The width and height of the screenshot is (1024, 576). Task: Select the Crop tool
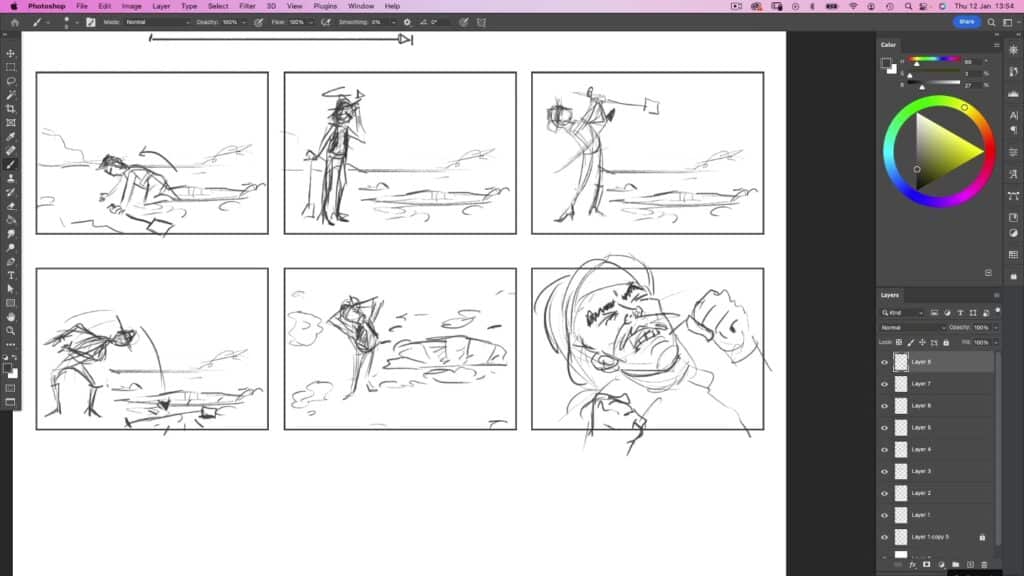click(x=11, y=108)
